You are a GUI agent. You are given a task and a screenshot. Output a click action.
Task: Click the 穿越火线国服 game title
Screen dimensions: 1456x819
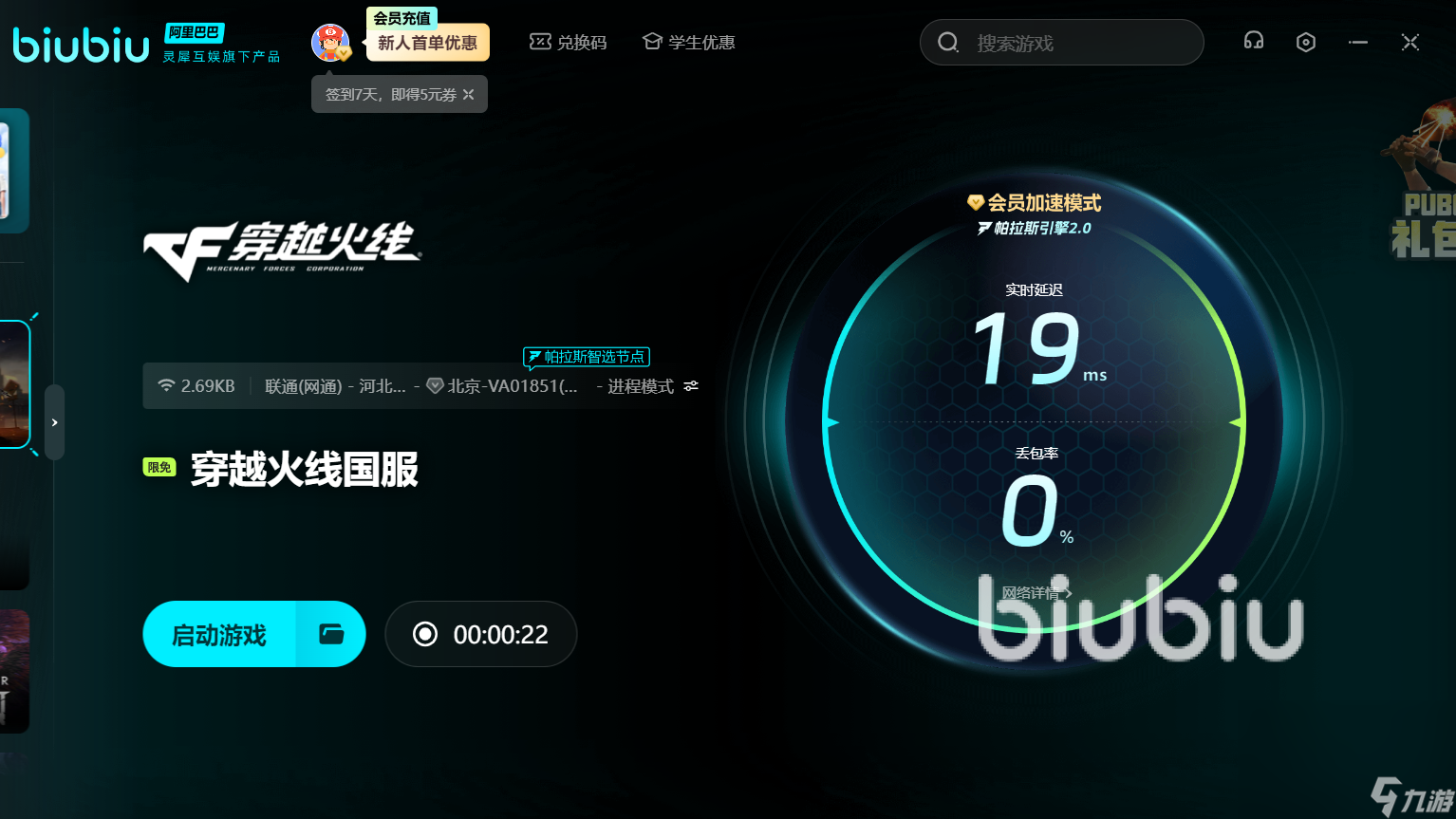tap(305, 469)
